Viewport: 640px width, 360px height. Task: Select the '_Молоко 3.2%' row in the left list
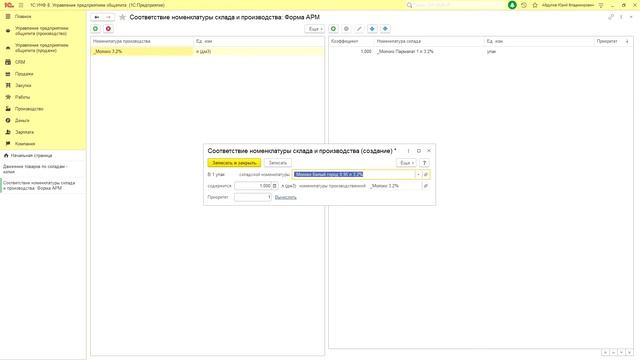pyautogui.click(x=207, y=51)
